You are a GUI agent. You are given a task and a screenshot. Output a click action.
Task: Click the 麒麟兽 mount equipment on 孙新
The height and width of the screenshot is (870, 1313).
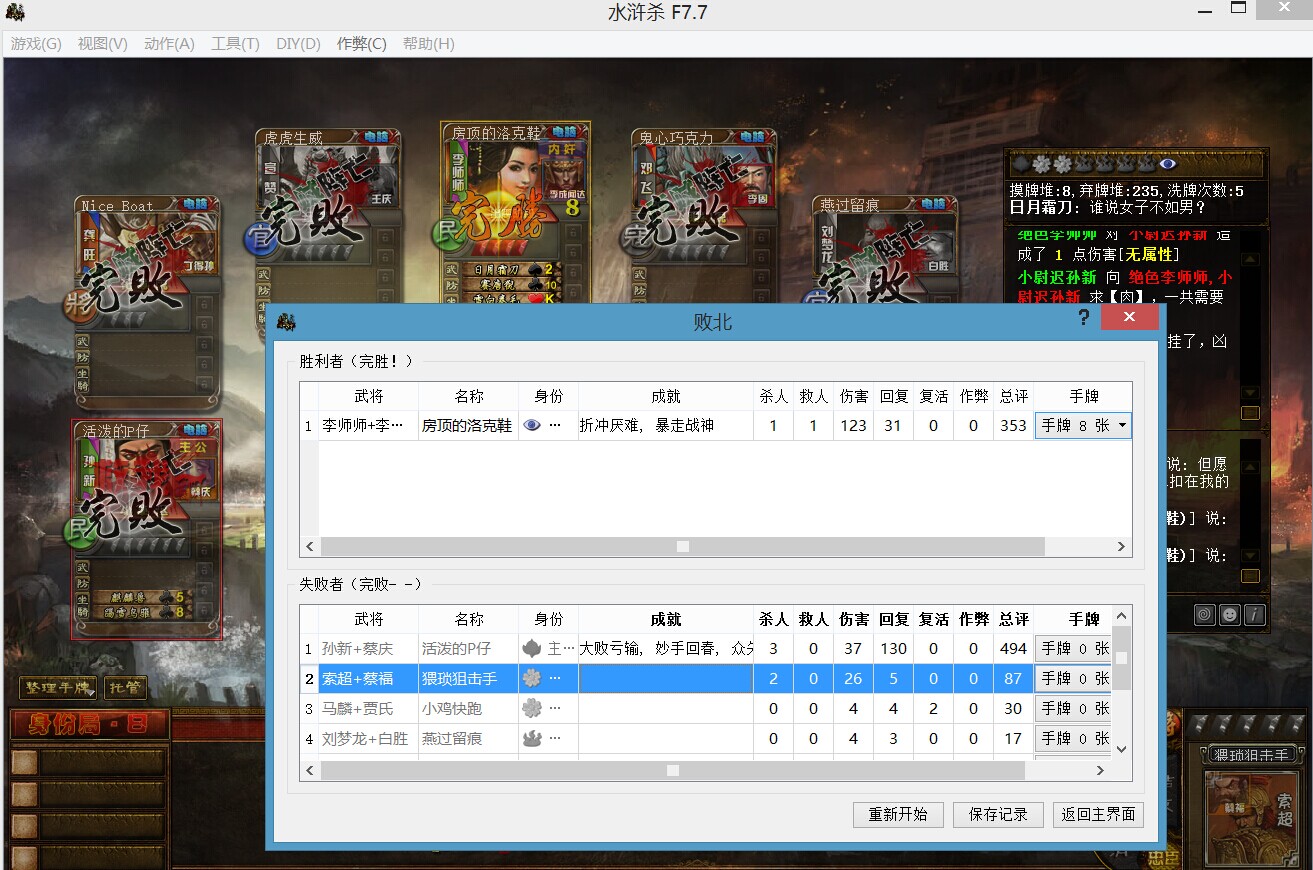coord(140,596)
